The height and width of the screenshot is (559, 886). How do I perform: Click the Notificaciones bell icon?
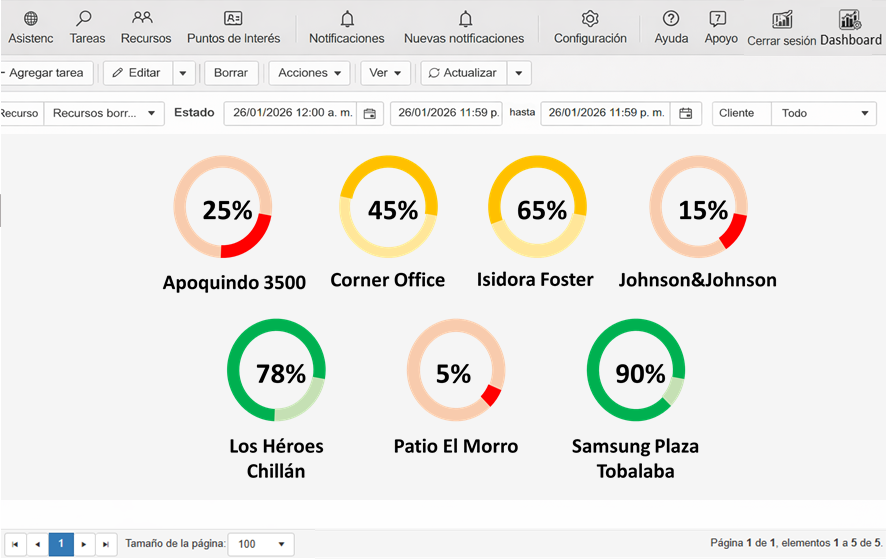[x=347, y=19]
